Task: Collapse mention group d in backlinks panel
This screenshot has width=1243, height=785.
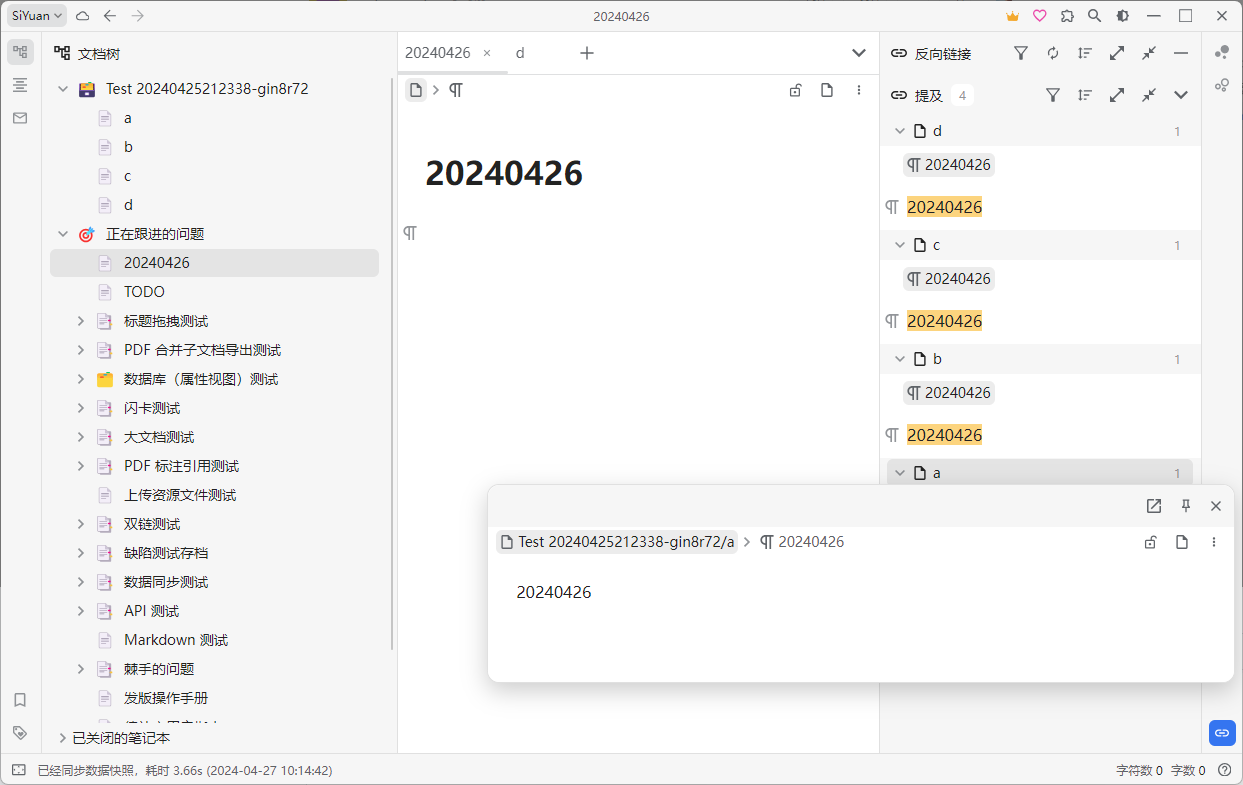Action: coord(899,131)
